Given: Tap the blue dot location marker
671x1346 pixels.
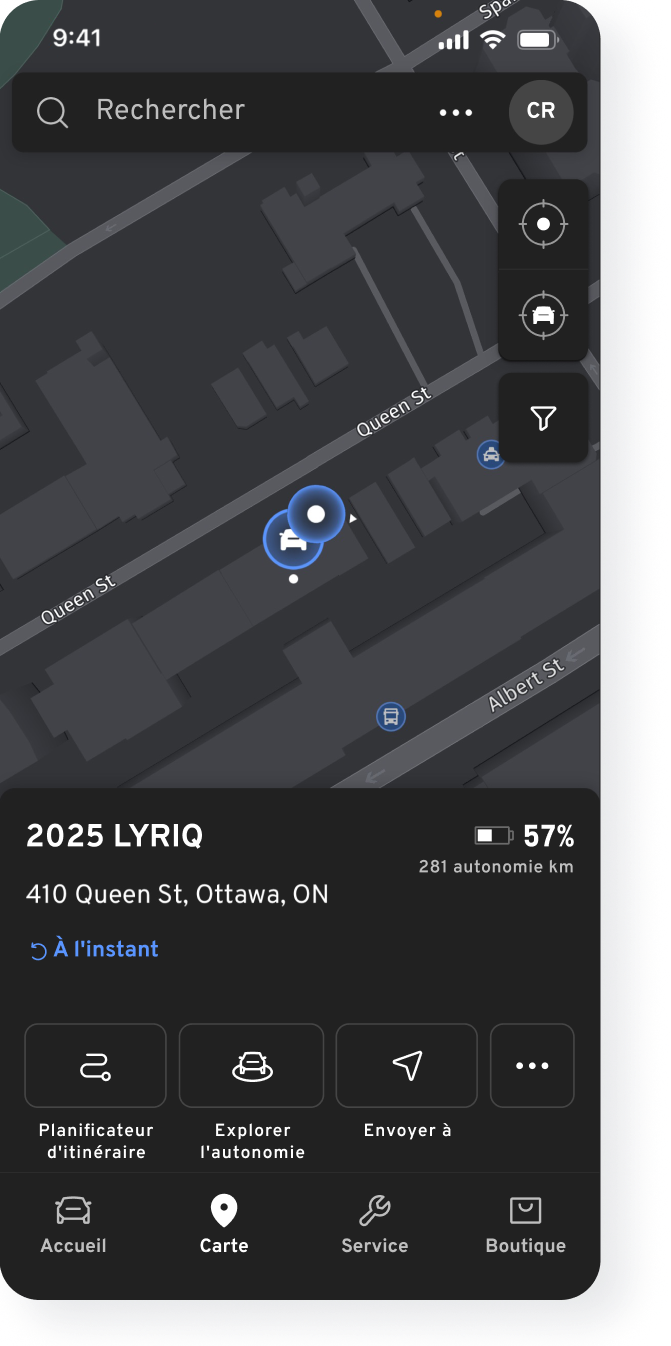Looking at the screenshot, I should 317,515.
